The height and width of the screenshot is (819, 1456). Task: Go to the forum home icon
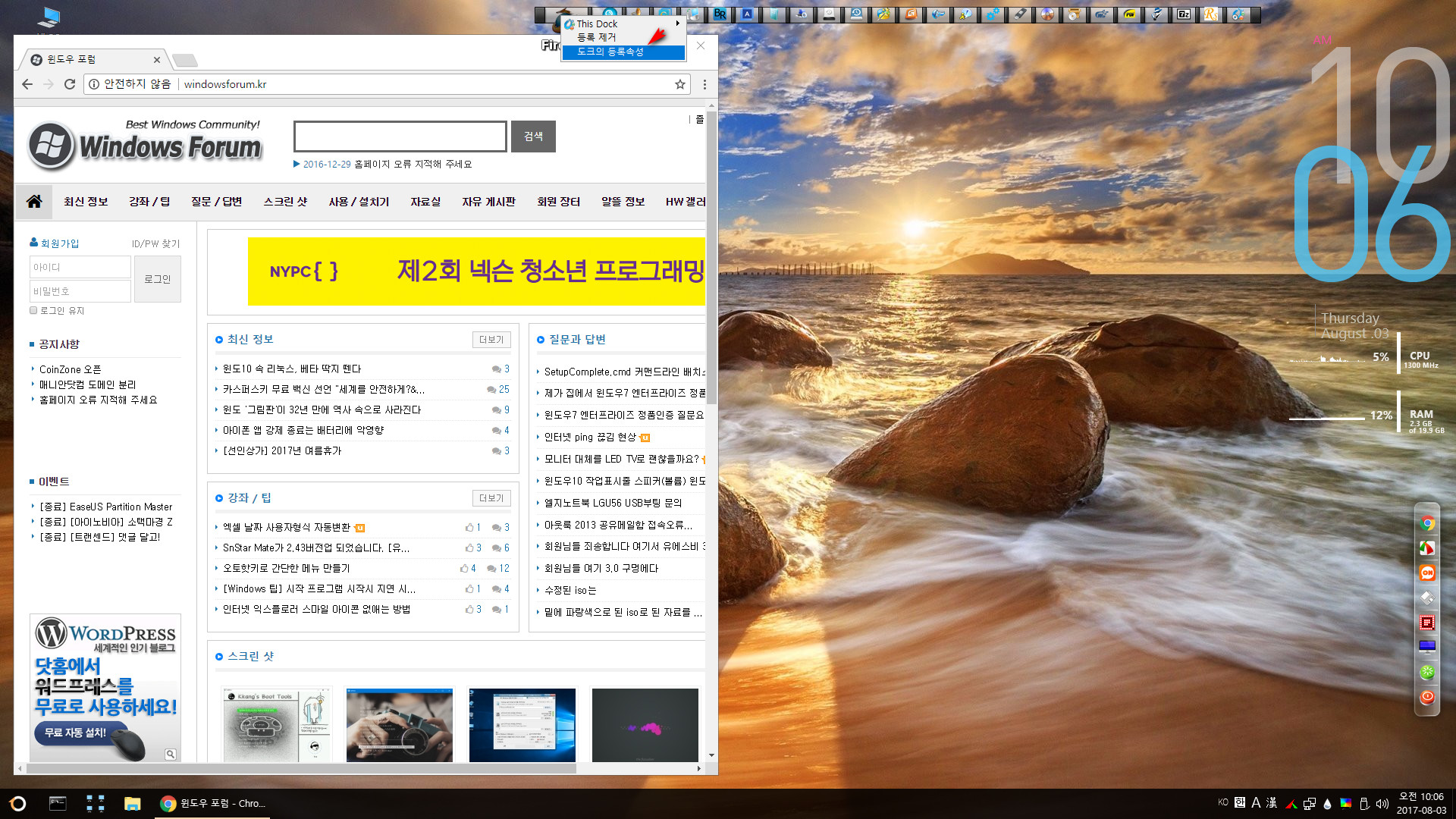[34, 201]
